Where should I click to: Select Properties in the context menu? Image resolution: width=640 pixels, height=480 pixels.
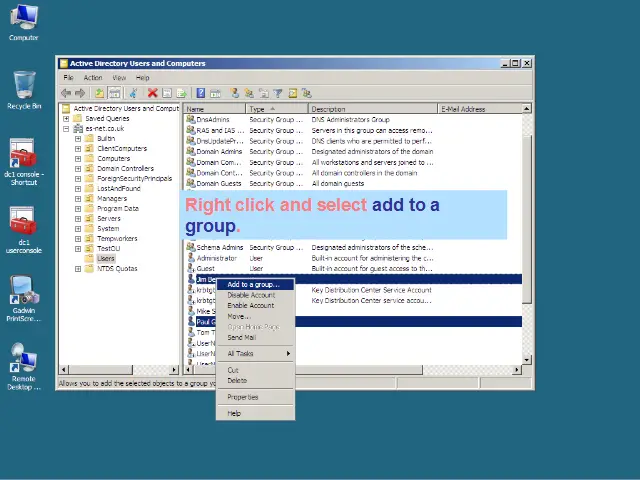[x=242, y=397]
